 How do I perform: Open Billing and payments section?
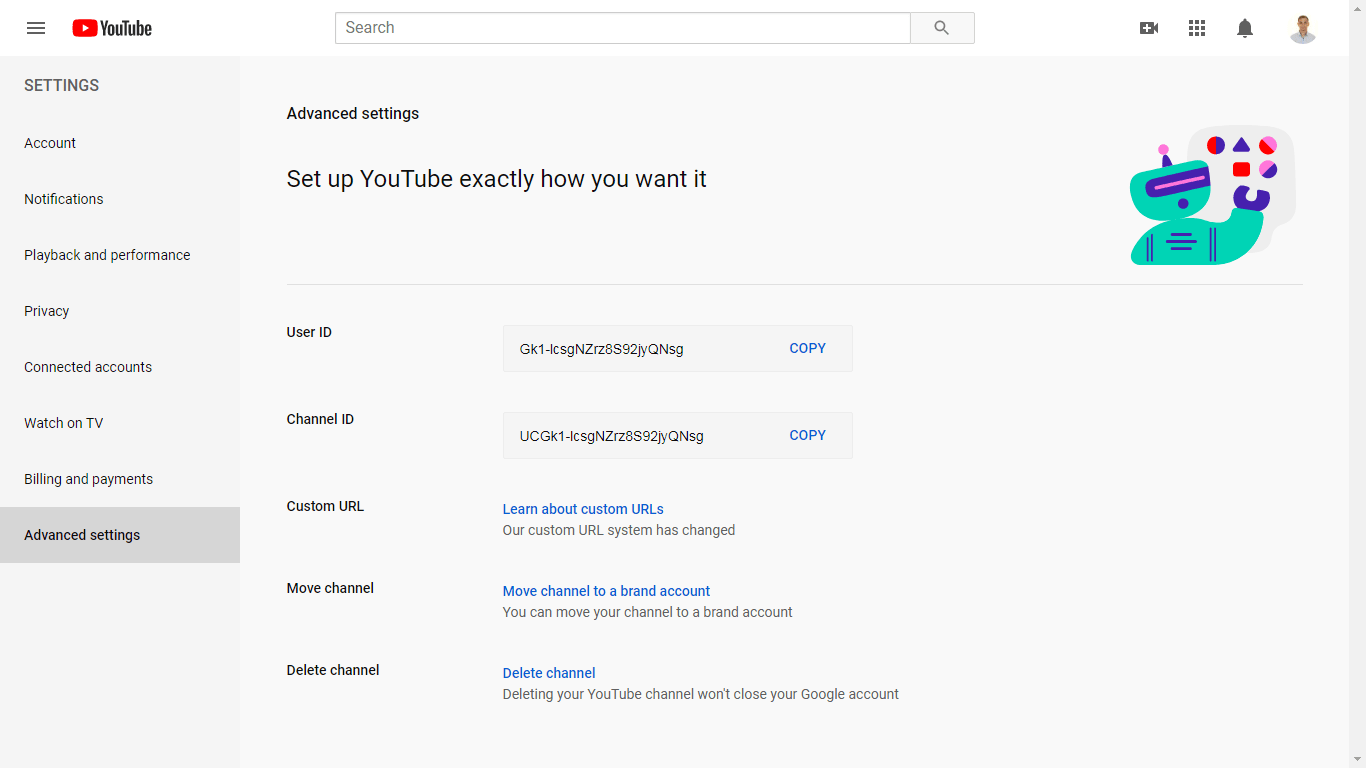coord(89,479)
